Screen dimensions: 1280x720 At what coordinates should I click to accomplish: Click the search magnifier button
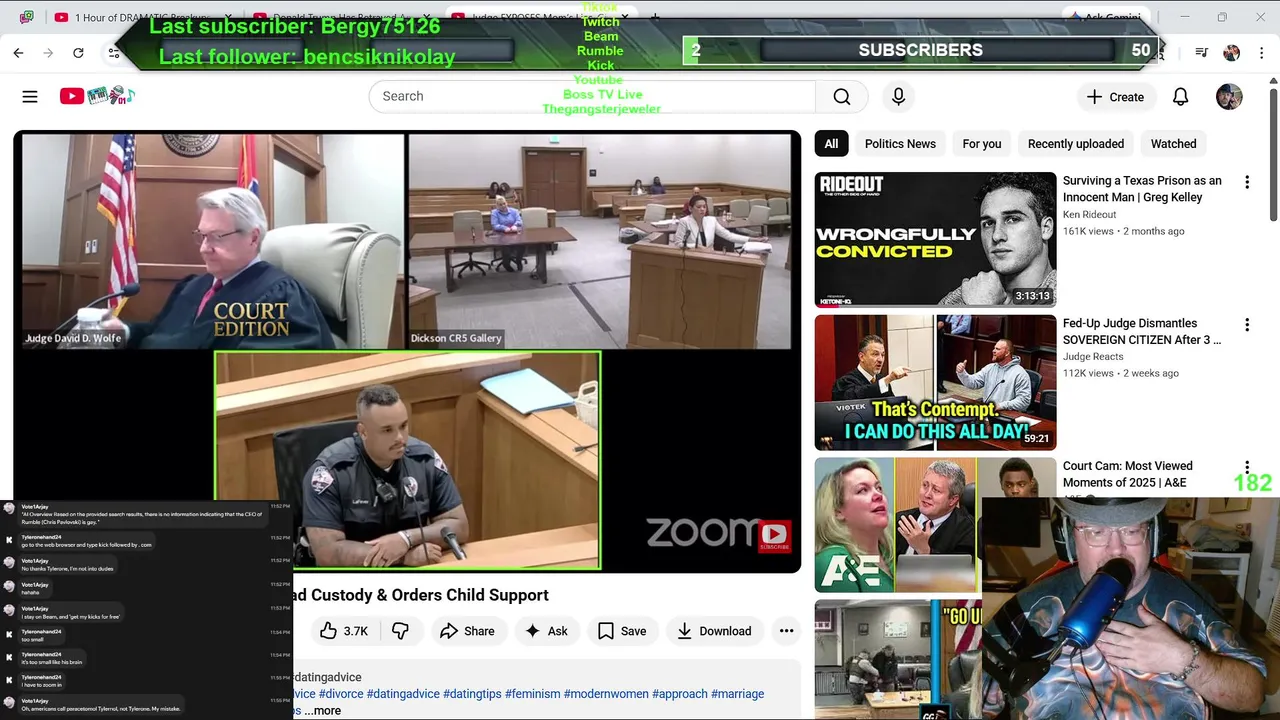(x=842, y=96)
